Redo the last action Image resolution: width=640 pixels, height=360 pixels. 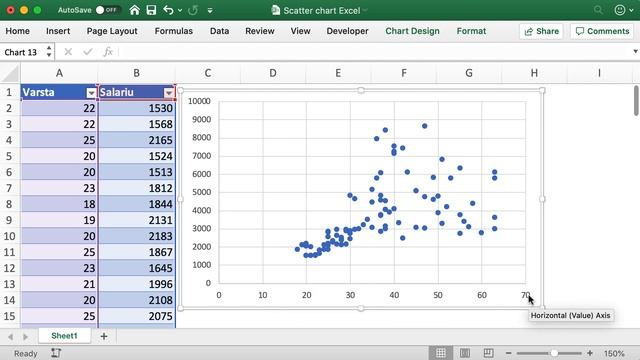(193, 10)
